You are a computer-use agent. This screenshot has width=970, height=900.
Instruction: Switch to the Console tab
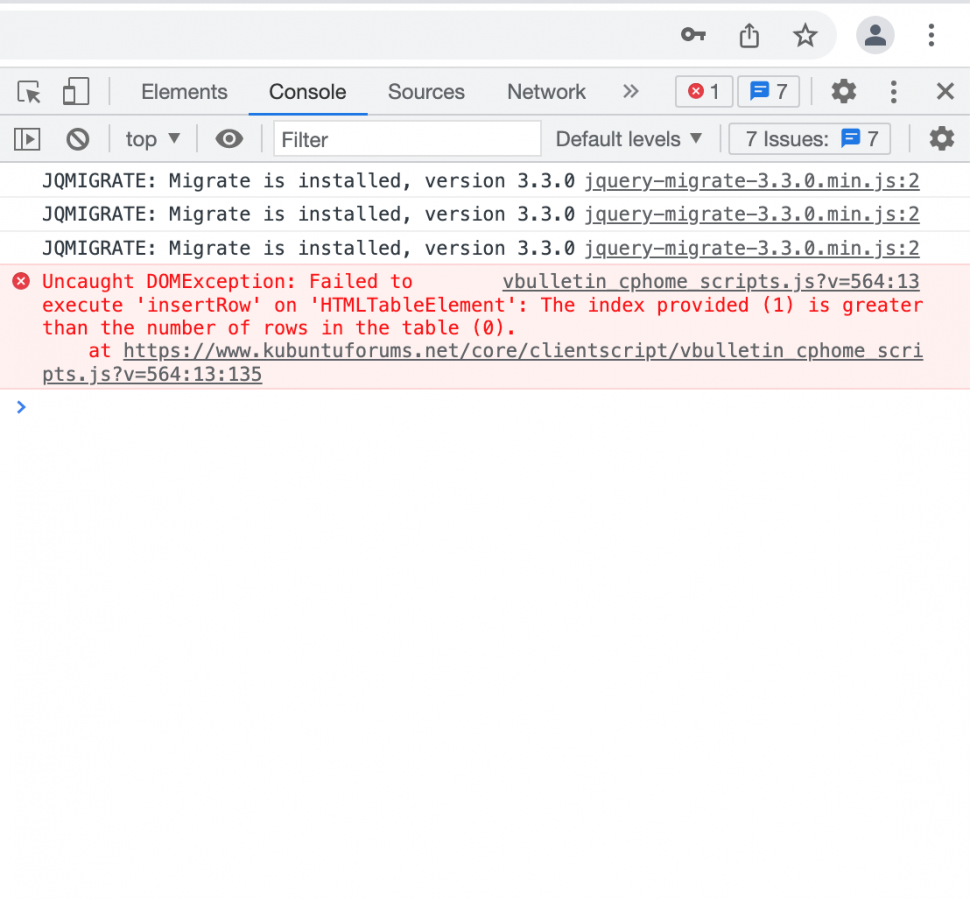(x=307, y=92)
